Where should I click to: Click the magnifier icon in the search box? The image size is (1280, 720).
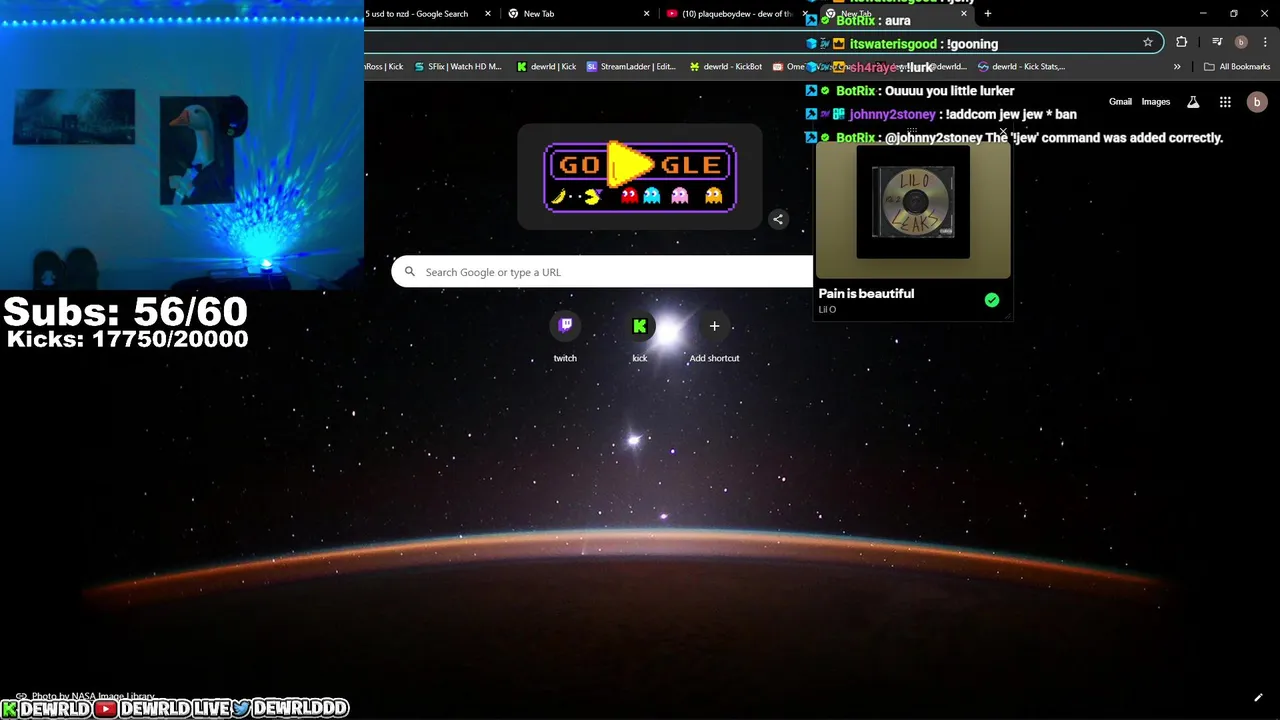[x=409, y=271]
